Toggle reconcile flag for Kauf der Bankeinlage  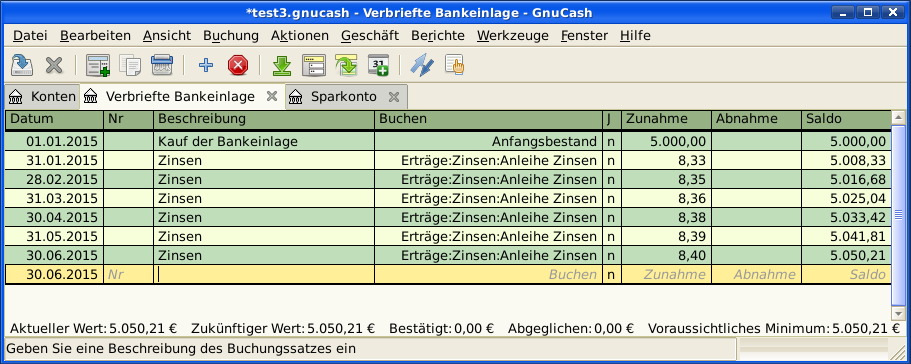coord(612,141)
